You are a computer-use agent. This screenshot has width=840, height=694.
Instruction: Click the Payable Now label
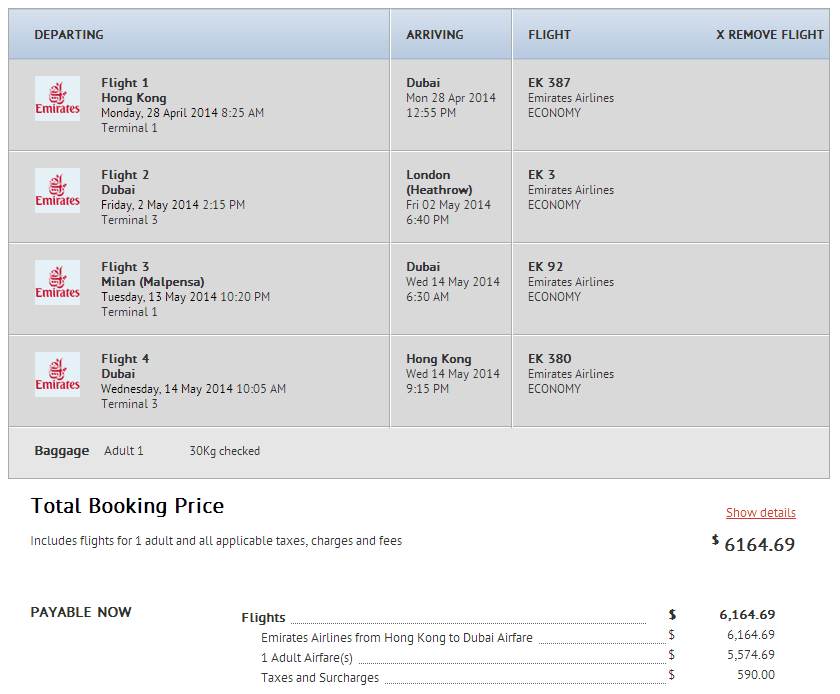coord(81,612)
